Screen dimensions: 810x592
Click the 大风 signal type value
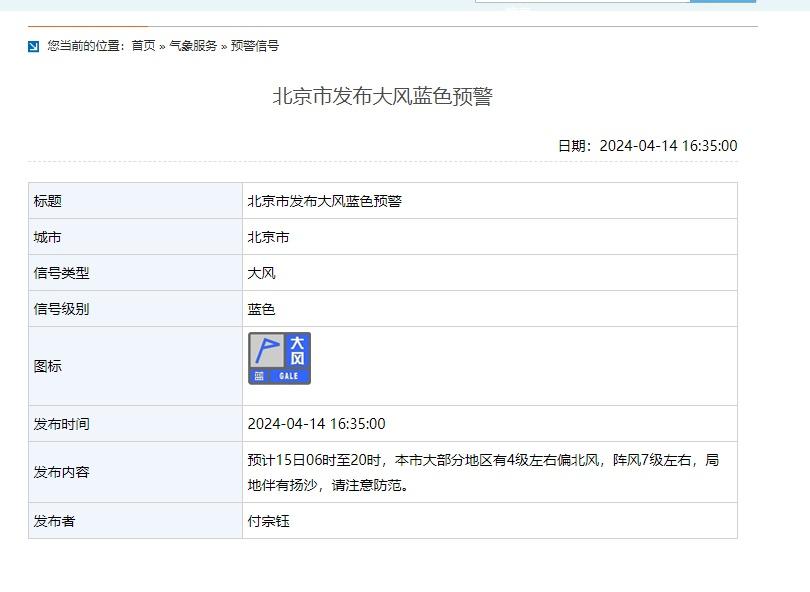pos(262,273)
